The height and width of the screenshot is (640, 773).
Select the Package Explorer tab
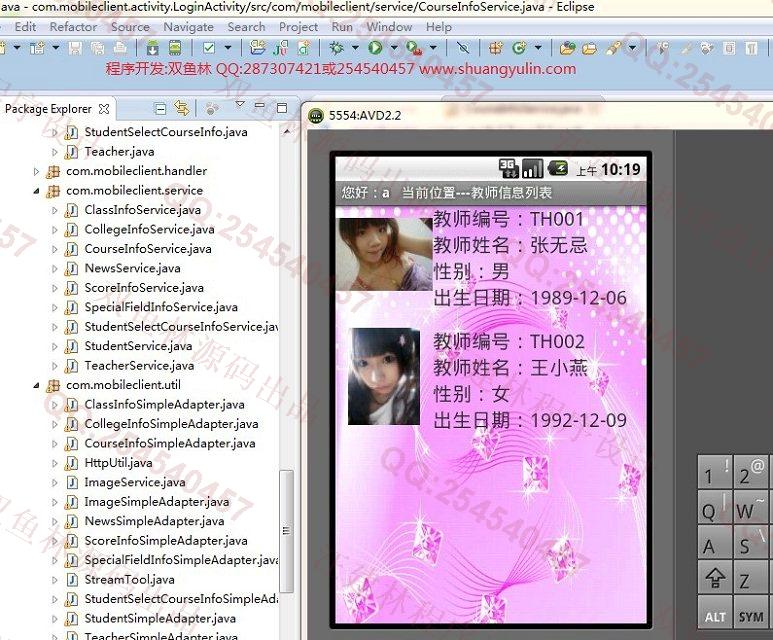(x=48, y=108)
